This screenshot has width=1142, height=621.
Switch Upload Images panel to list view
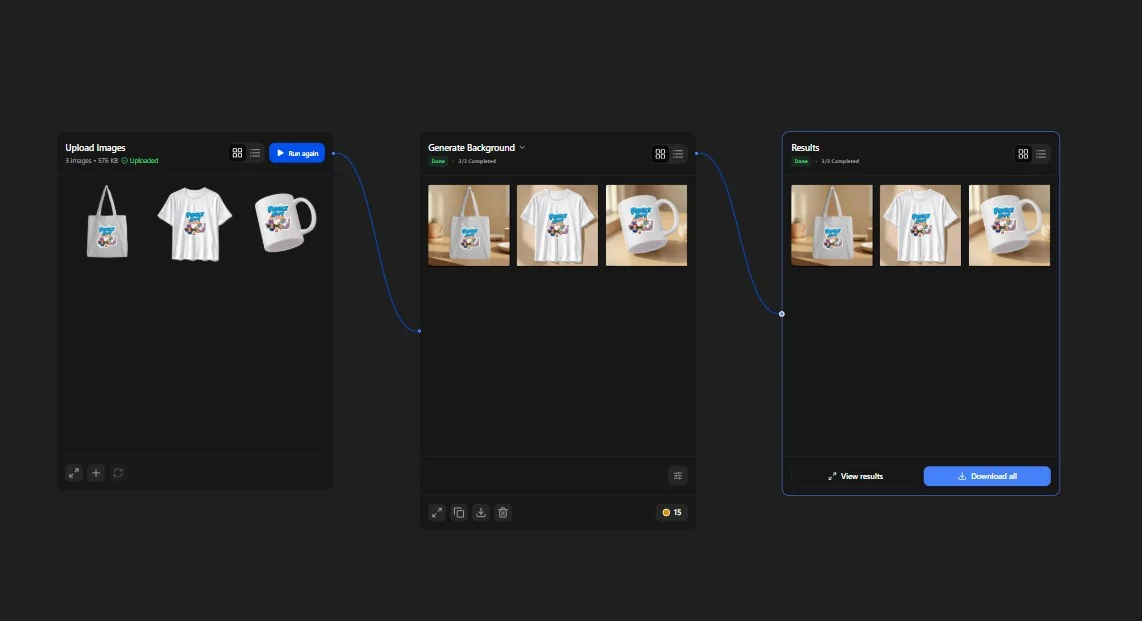(x=255, y=153)
